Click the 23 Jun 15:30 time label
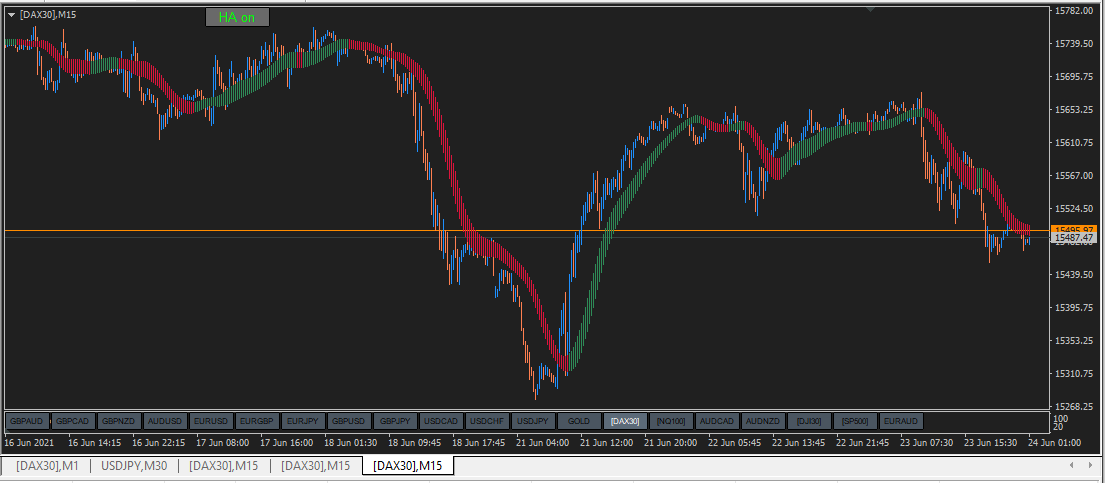This screenshot has width=1105, height=483. pos(991,443)
